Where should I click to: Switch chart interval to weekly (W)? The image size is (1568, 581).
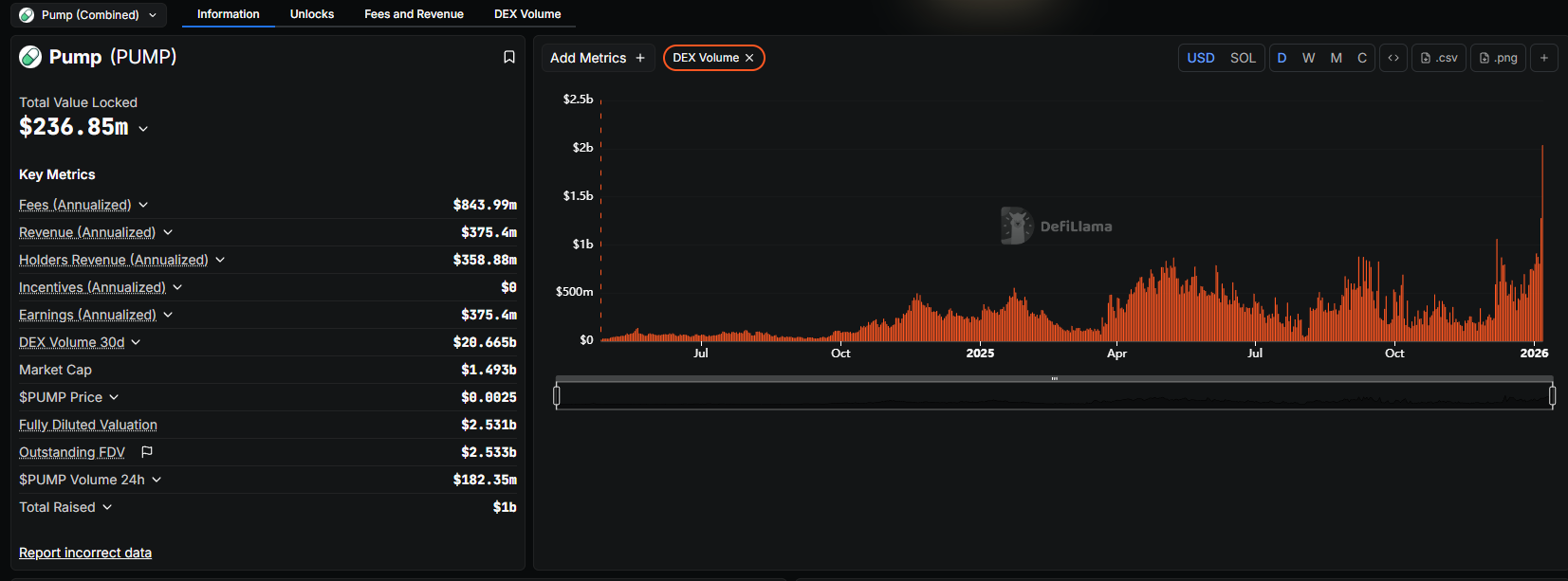[x=1309, y=58]
